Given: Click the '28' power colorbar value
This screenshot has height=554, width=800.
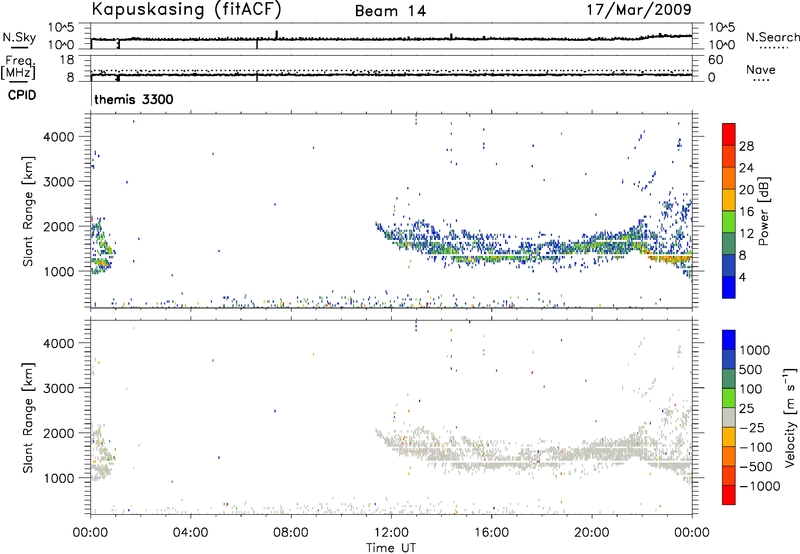Looking at the screenshot, I should [x=746, y=146].
